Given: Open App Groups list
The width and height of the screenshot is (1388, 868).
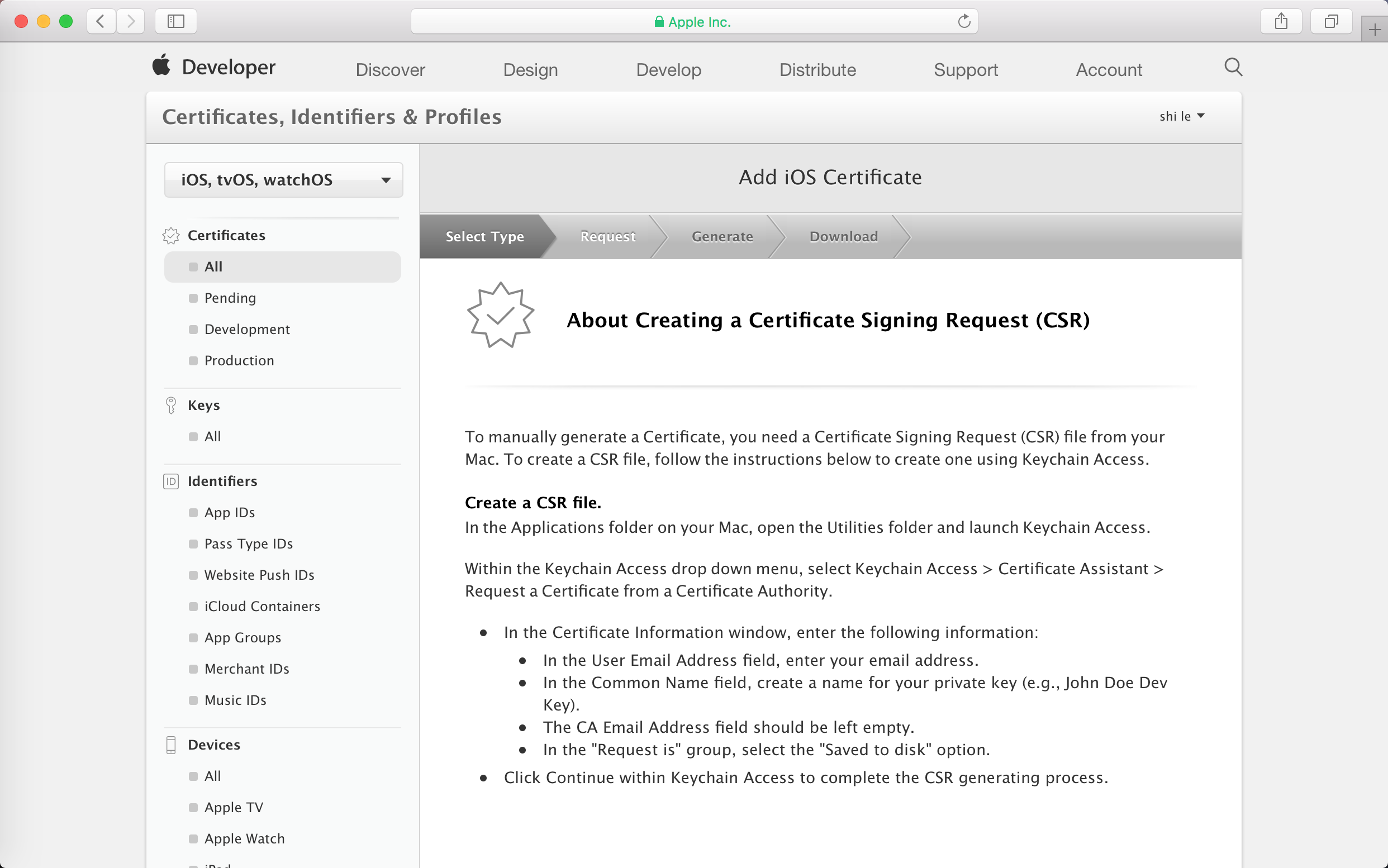Looking at the screenshot, I should (x=243, y=638).
